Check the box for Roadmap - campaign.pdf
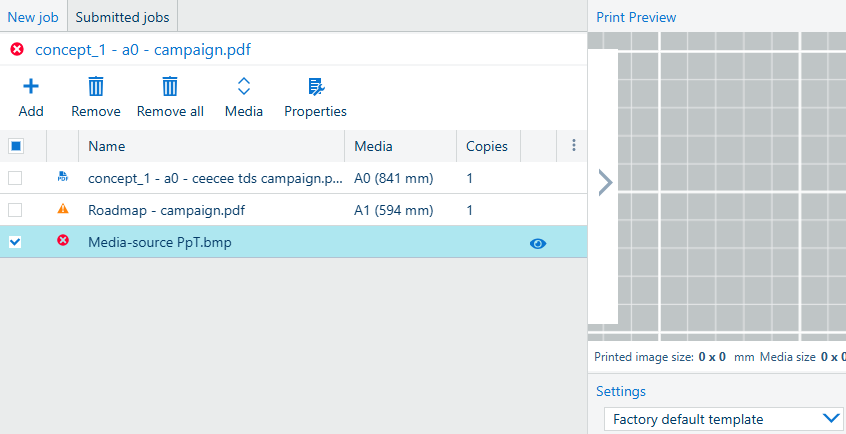The width and height of the screenshot is (846, 434). point(15,209)
